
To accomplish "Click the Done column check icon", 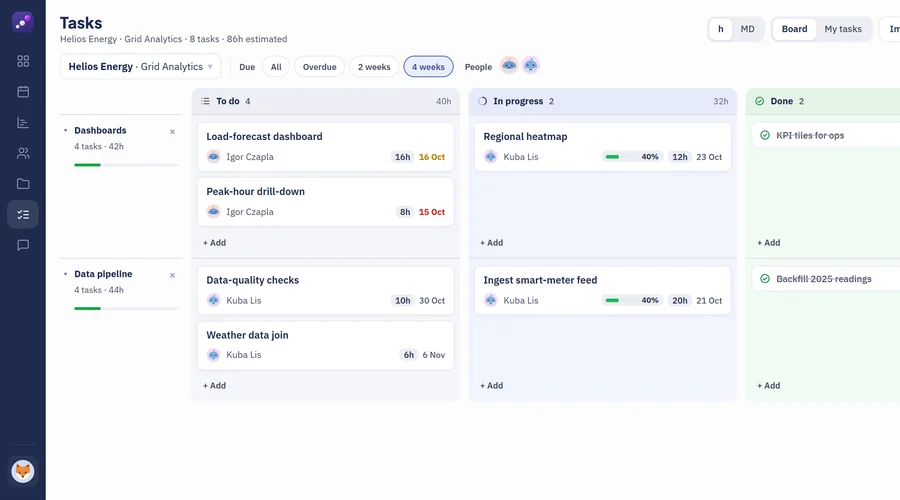I will click(x=759, y=101).
